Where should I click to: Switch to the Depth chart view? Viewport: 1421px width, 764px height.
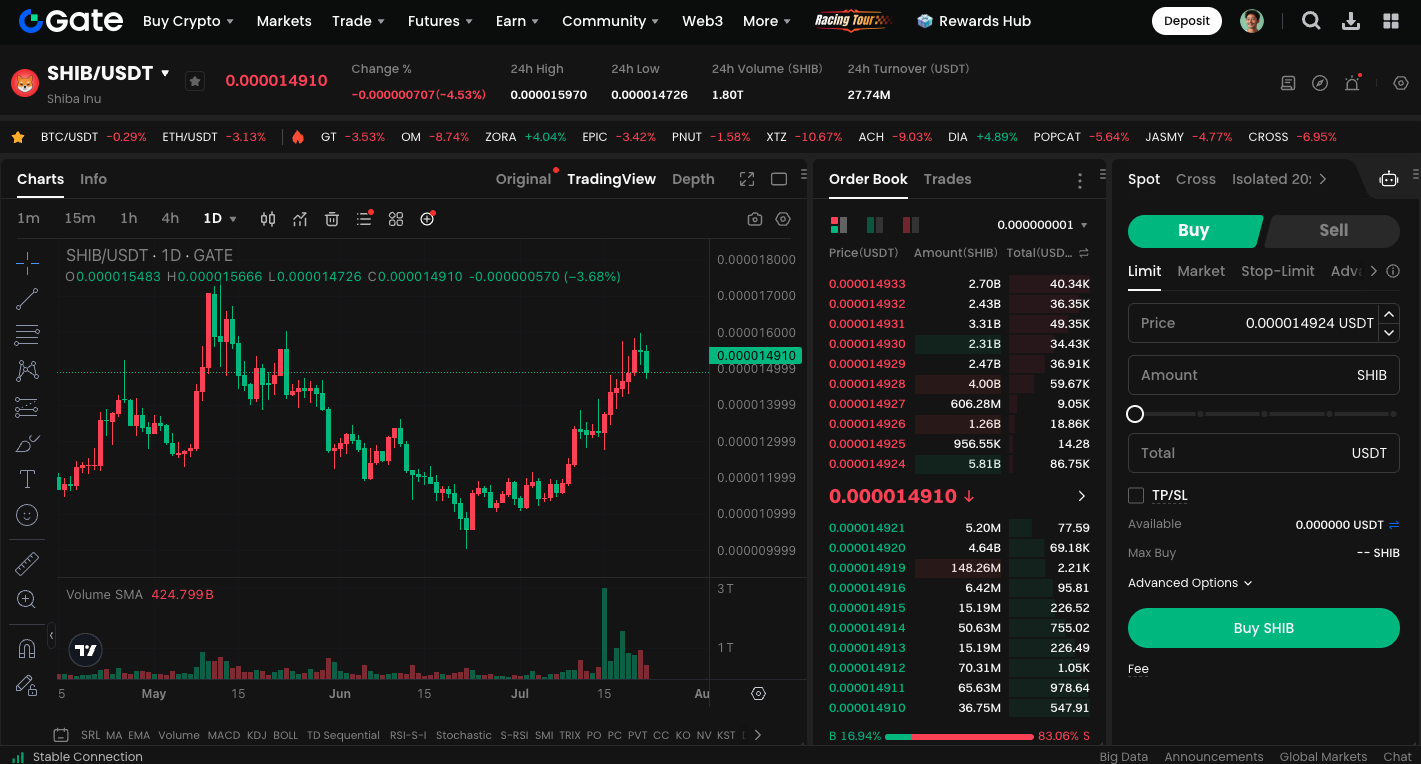tap(693, 179)
